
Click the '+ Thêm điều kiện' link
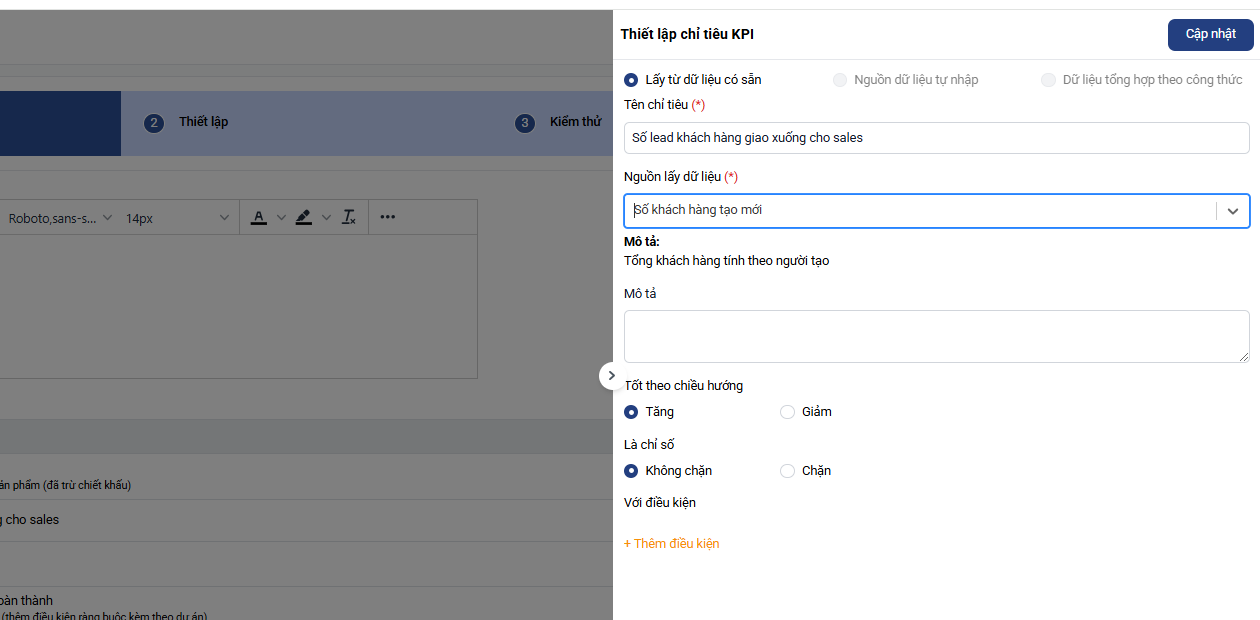671,544
